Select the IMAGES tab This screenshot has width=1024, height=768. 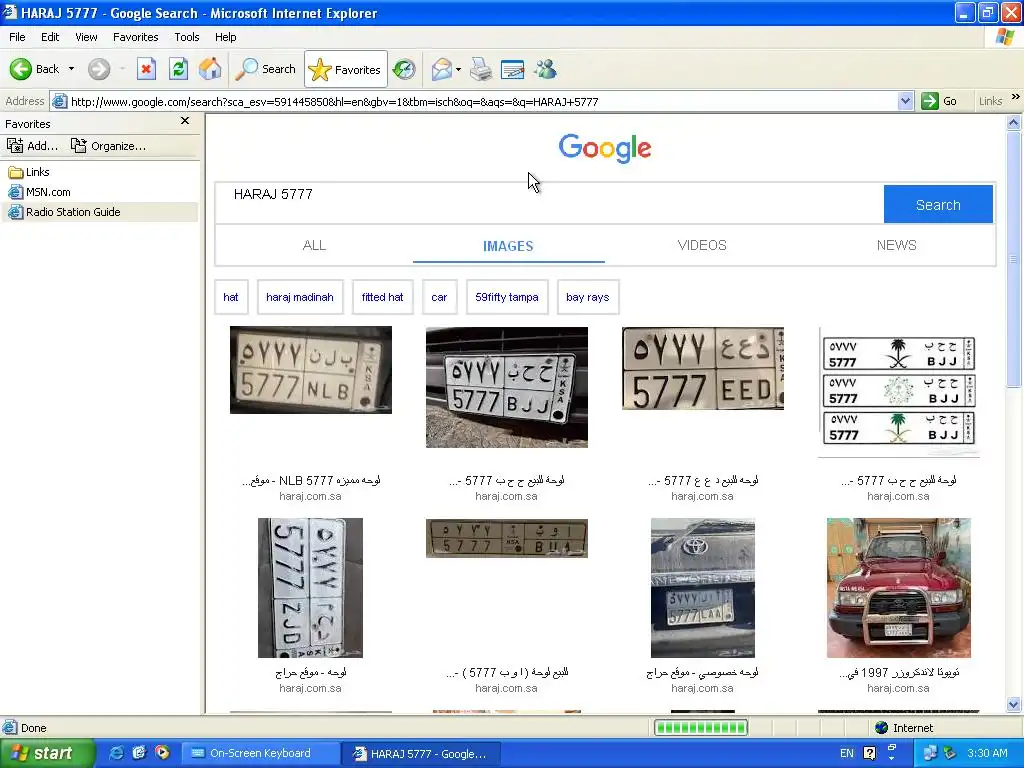(x=508, y=246)
